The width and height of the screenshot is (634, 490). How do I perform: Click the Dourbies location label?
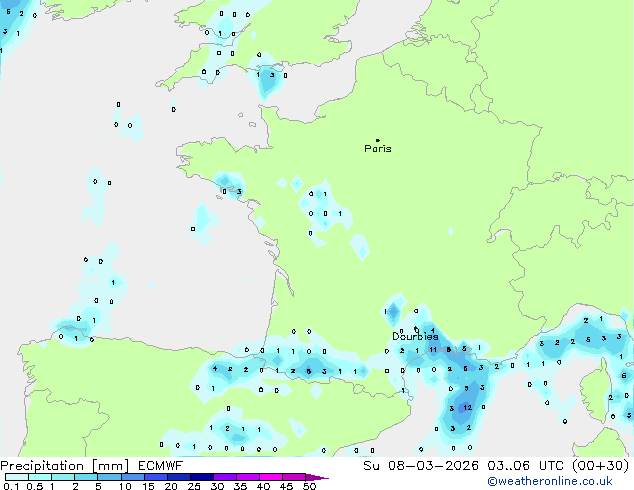click(415, 336)
